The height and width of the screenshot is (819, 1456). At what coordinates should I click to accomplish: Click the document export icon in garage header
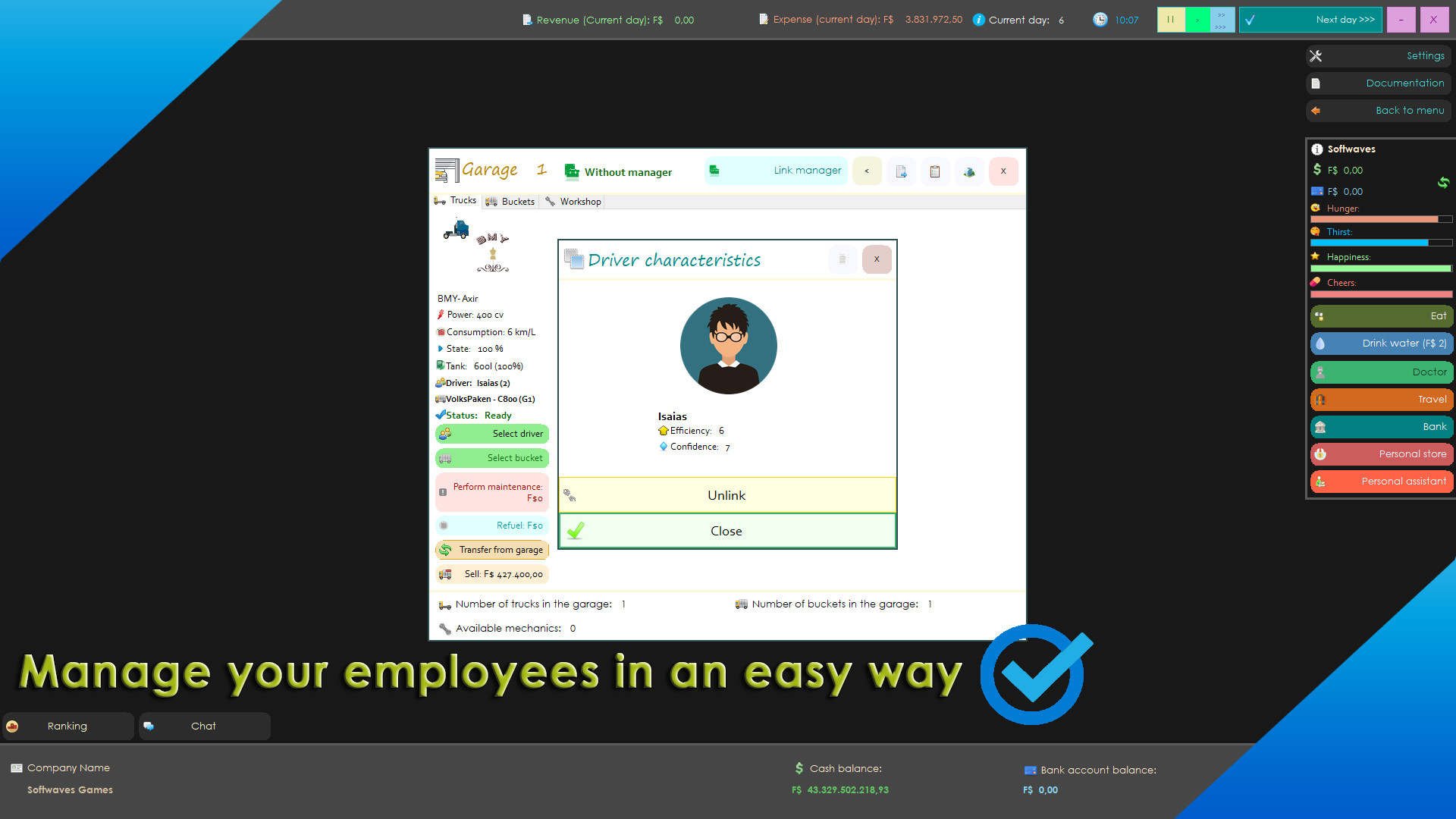click(x=901, y=171)
